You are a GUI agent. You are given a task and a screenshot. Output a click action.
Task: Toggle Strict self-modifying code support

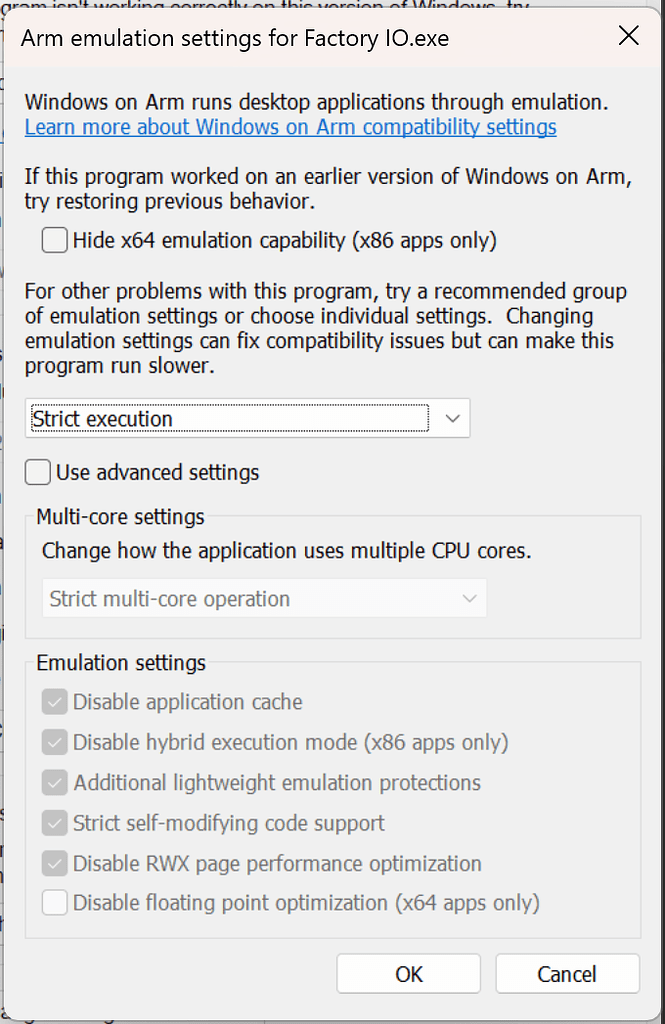pos(57,822)
